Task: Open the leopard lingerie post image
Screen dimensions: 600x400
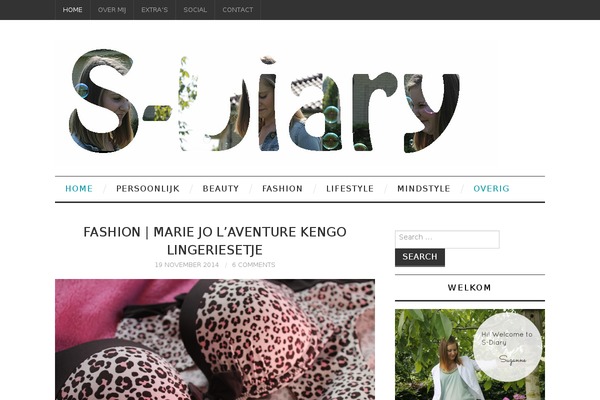Action: point(215,340)
